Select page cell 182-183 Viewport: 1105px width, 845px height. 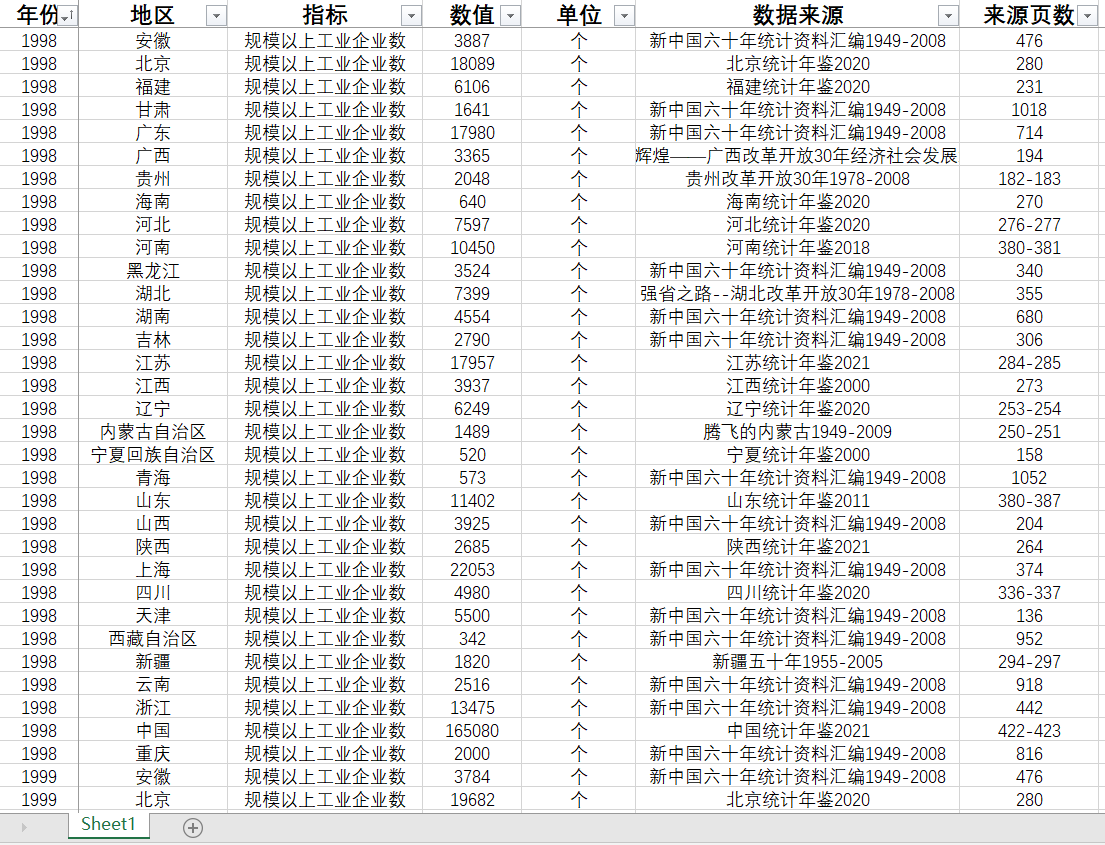(1029, 178)
